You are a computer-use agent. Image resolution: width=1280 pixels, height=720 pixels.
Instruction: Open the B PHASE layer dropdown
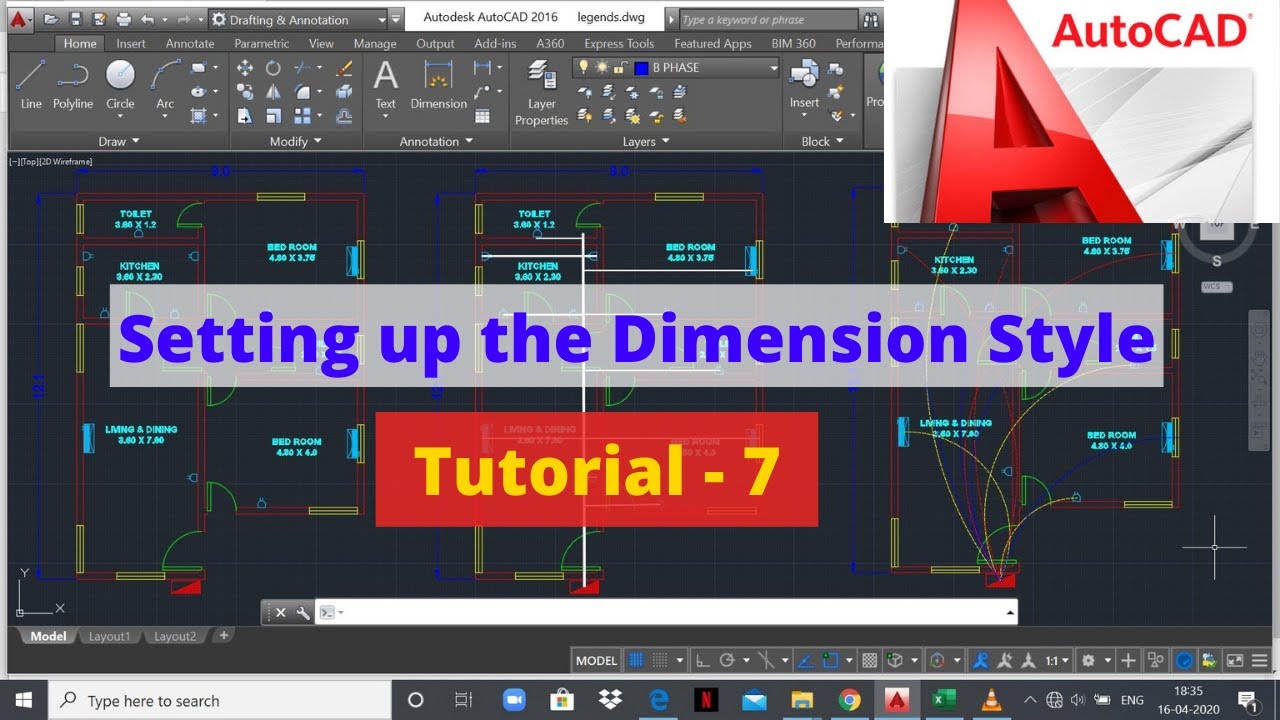point(773,68)
